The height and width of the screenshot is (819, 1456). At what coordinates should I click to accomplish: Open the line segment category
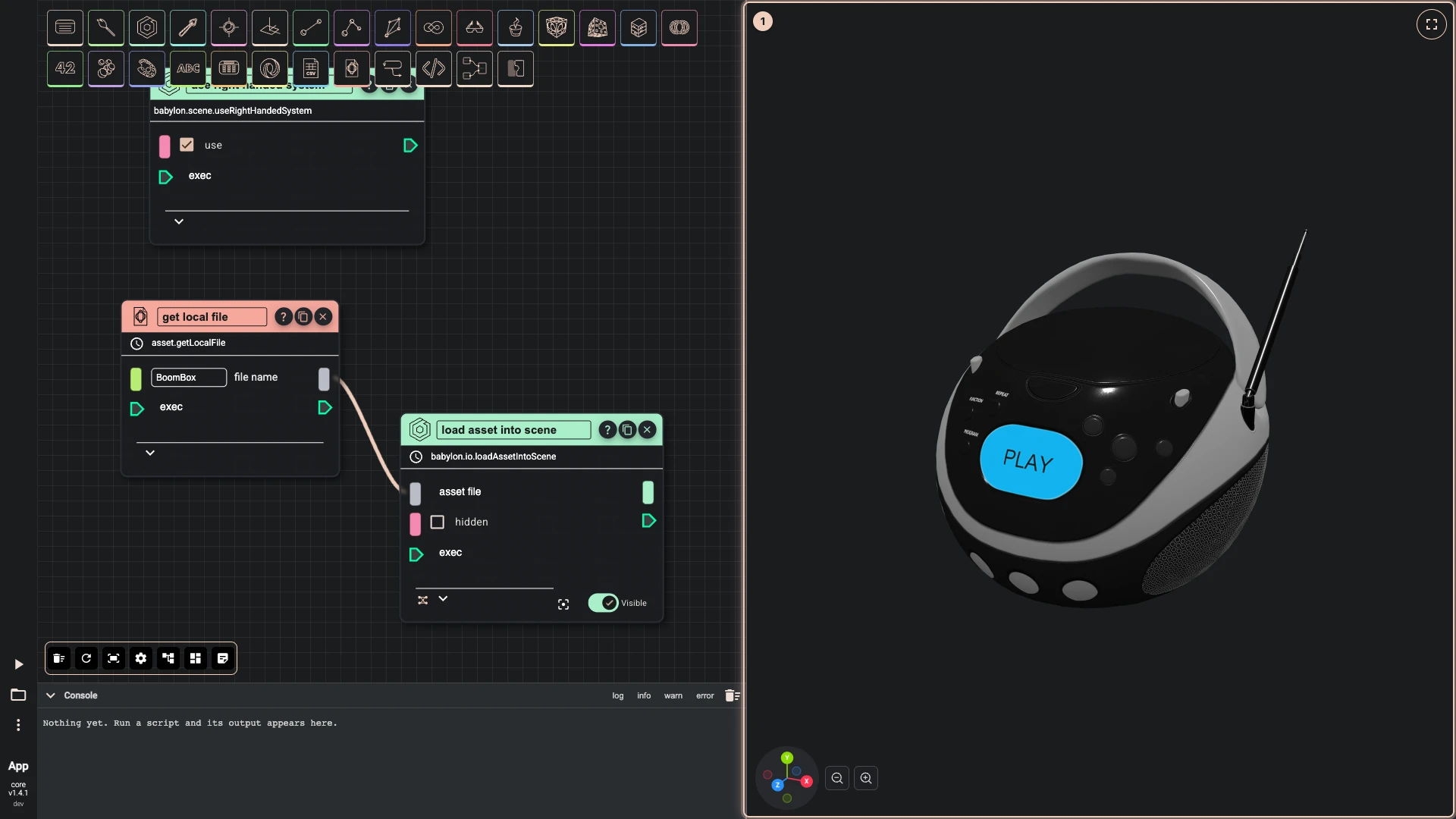[x=311, y=27]
